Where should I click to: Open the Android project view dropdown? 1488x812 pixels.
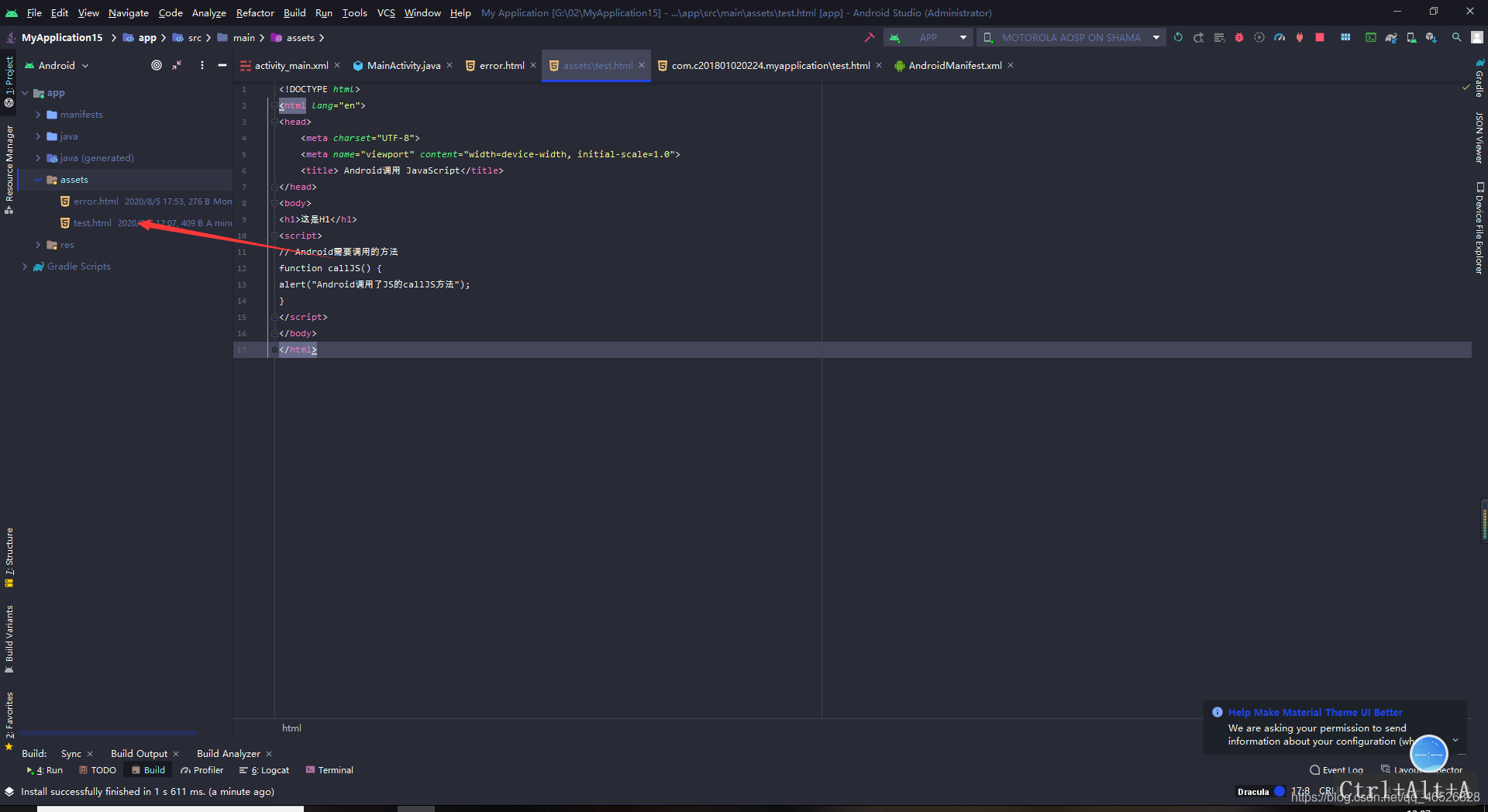click(x=57, y=65)
